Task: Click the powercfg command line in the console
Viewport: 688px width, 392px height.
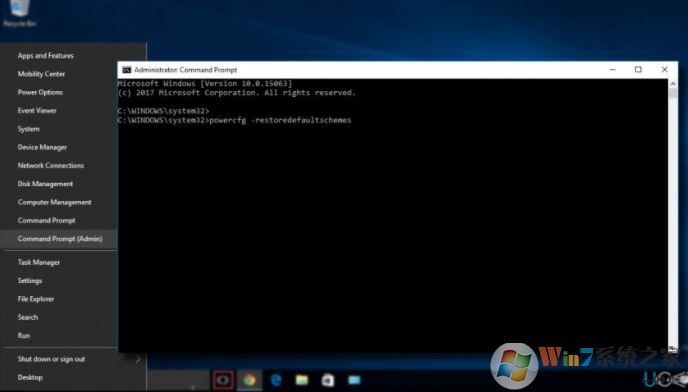Action: coord(235,120)
